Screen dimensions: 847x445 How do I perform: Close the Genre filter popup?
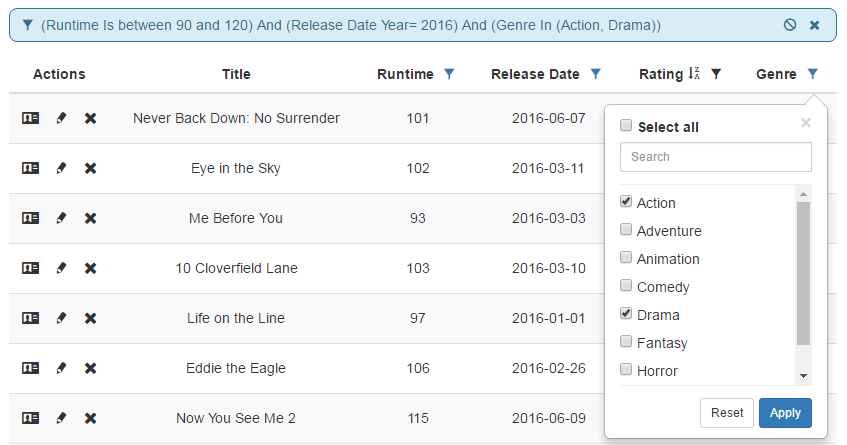pyautogui.click(x=806, y=123)
